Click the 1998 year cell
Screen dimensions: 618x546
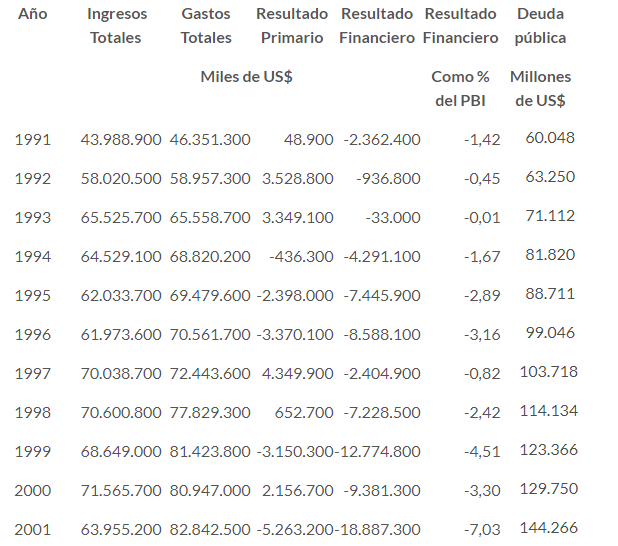click(33, 412)
